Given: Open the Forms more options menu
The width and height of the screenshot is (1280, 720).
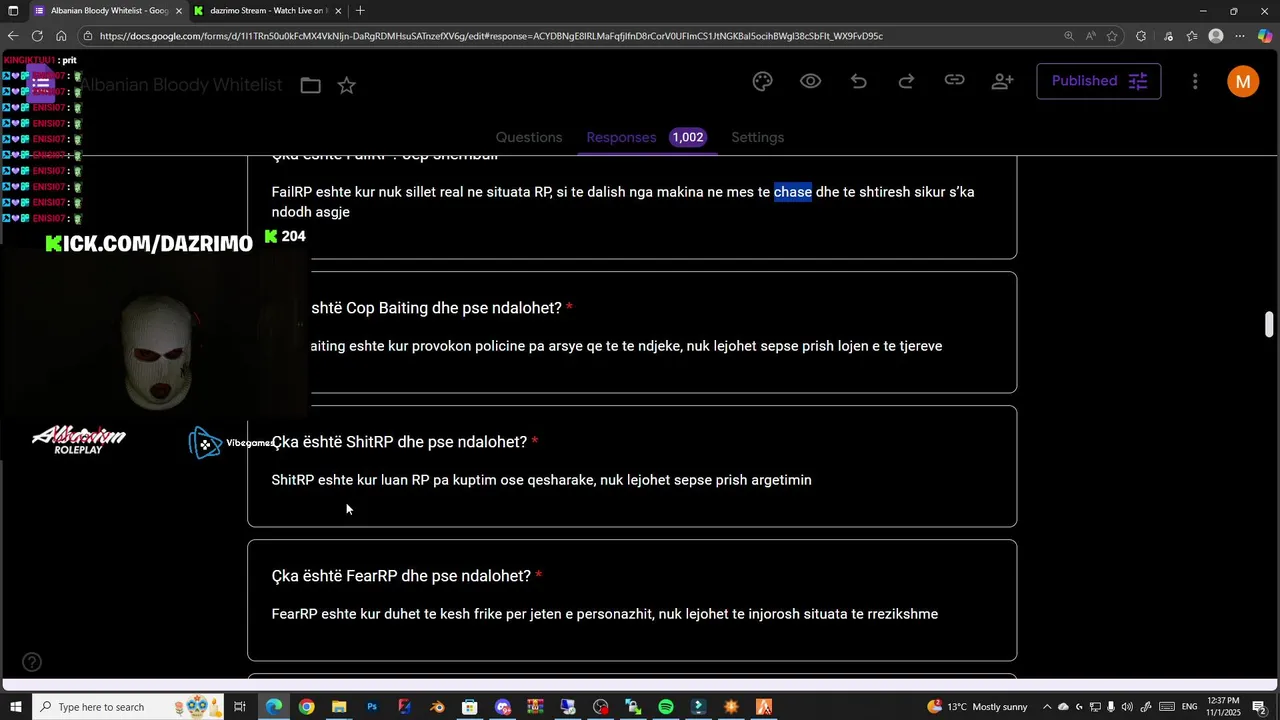Looking at the screenshot, I should 1195,82.
